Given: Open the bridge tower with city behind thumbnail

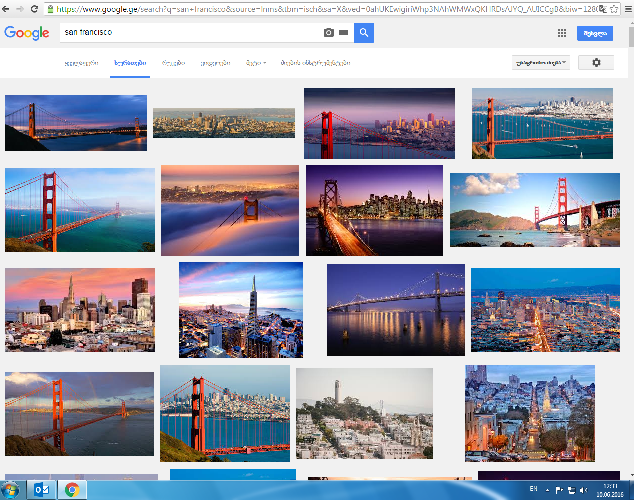Looking at the screenshot, I should pos(225,413).
